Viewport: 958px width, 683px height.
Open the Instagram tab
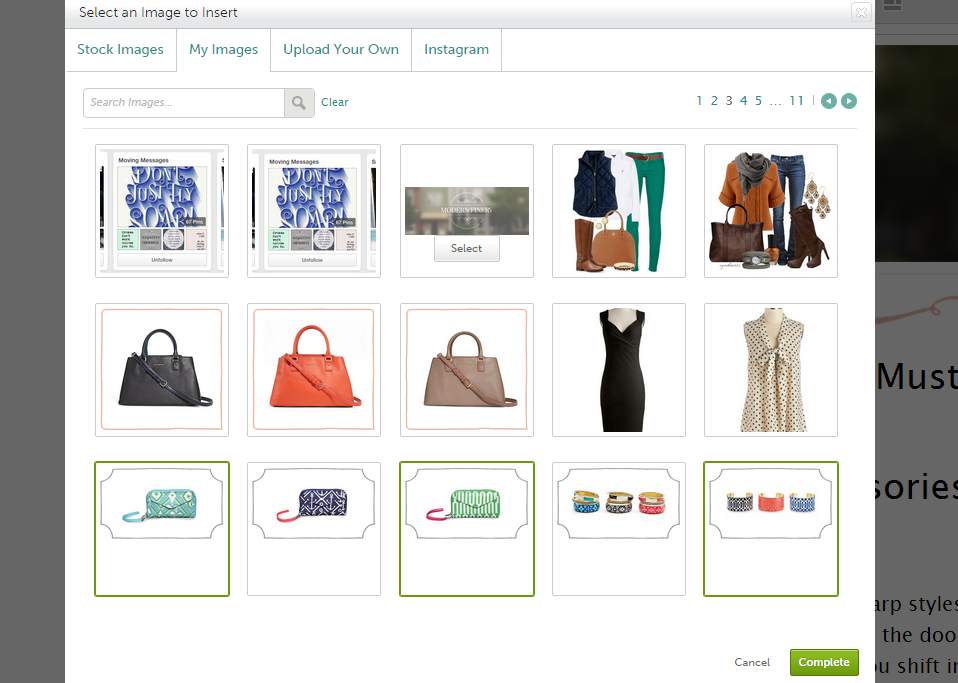pyautogui.click(x=456, y=50)
